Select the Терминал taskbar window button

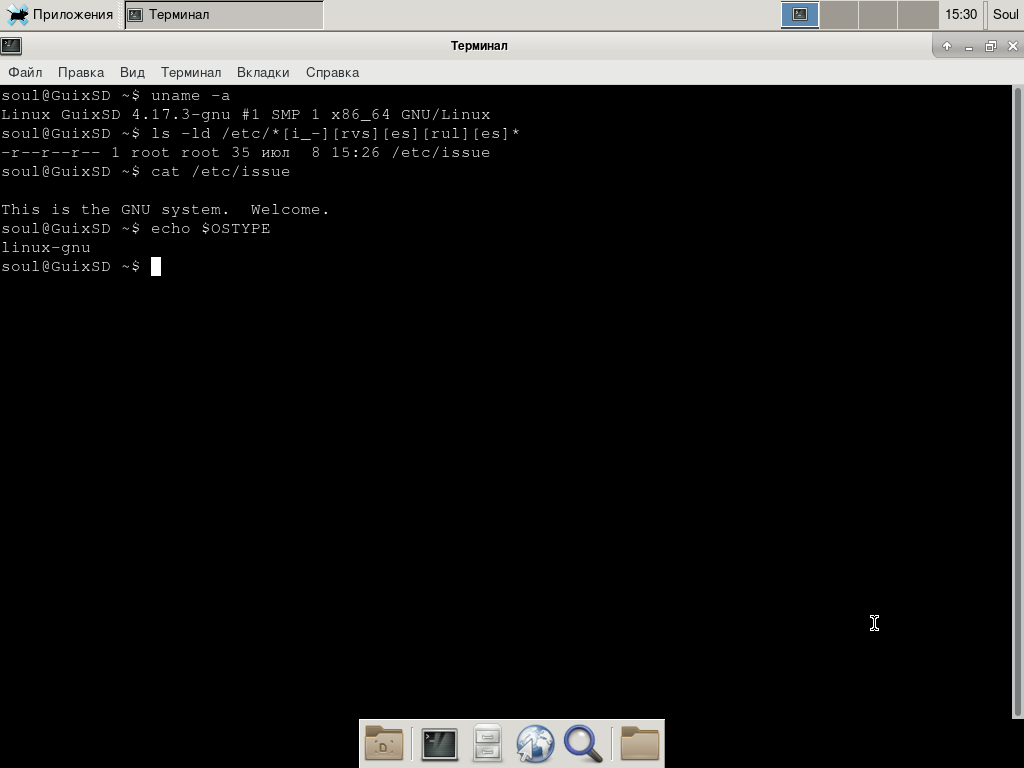[224, 14]
